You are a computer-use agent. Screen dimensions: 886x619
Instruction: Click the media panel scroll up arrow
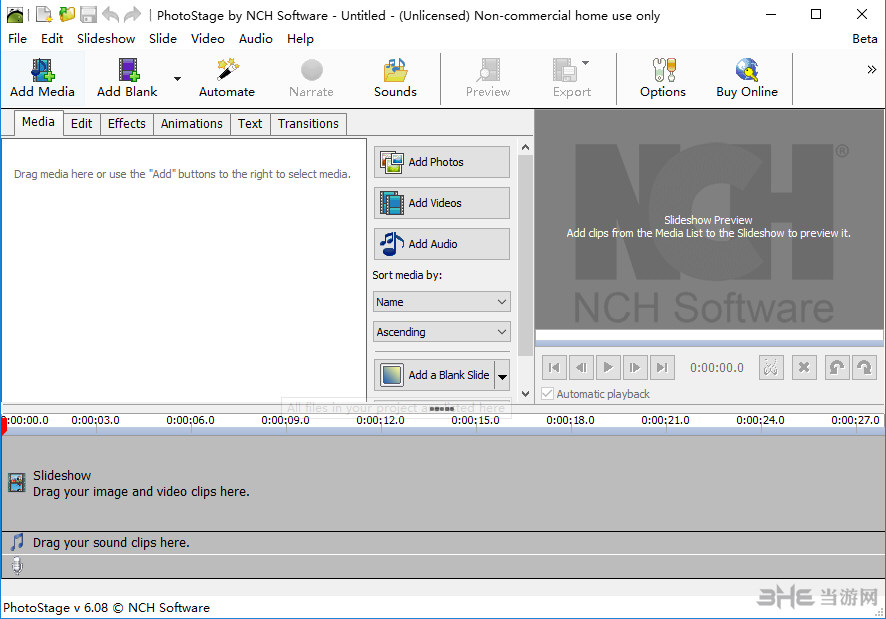pyautogui.click(x=525, y=148)
